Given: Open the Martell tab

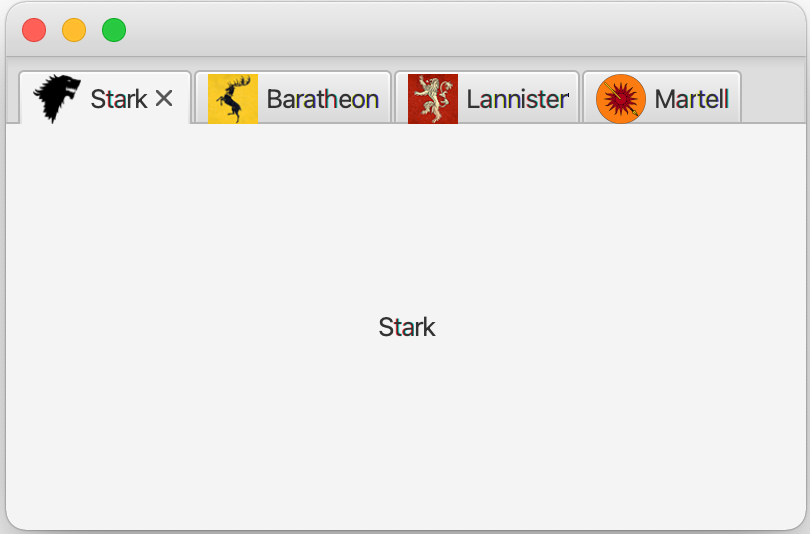Looking at the screenshot, I should pyautogui.click(x=662, y=98).
